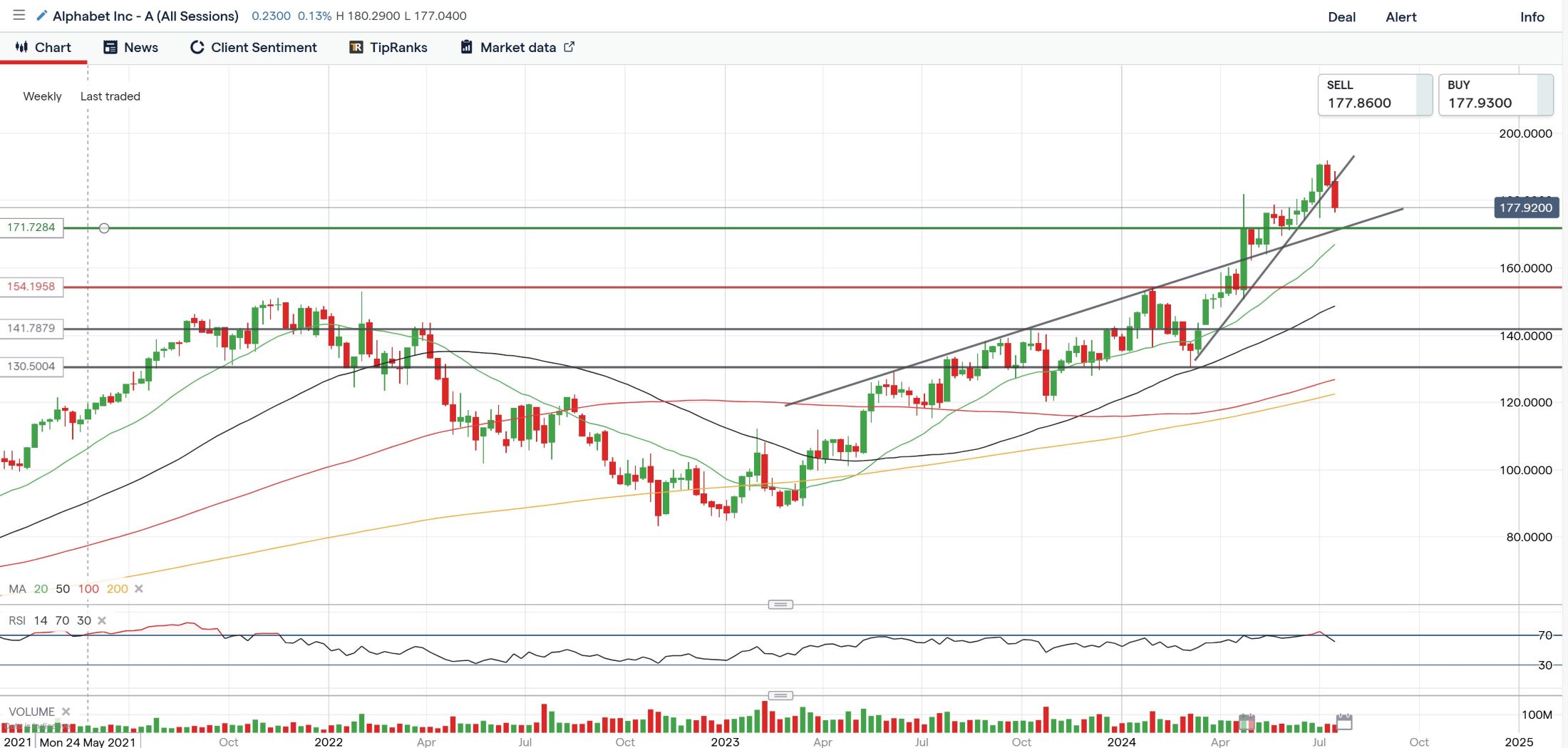Select the 154.1958 price level label
The image size is (1568, 748).
pos(31,287)
